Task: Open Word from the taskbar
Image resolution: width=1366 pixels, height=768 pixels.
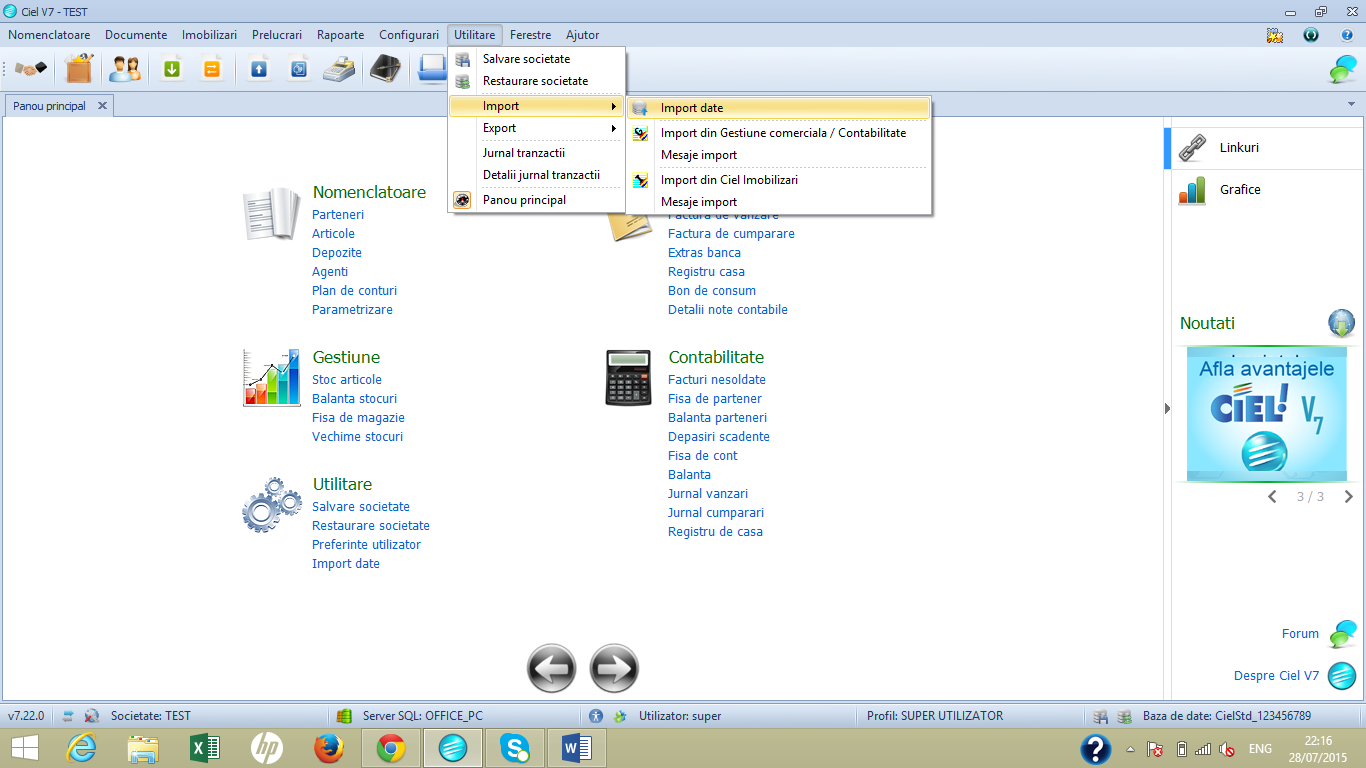Action: [577, 748]
